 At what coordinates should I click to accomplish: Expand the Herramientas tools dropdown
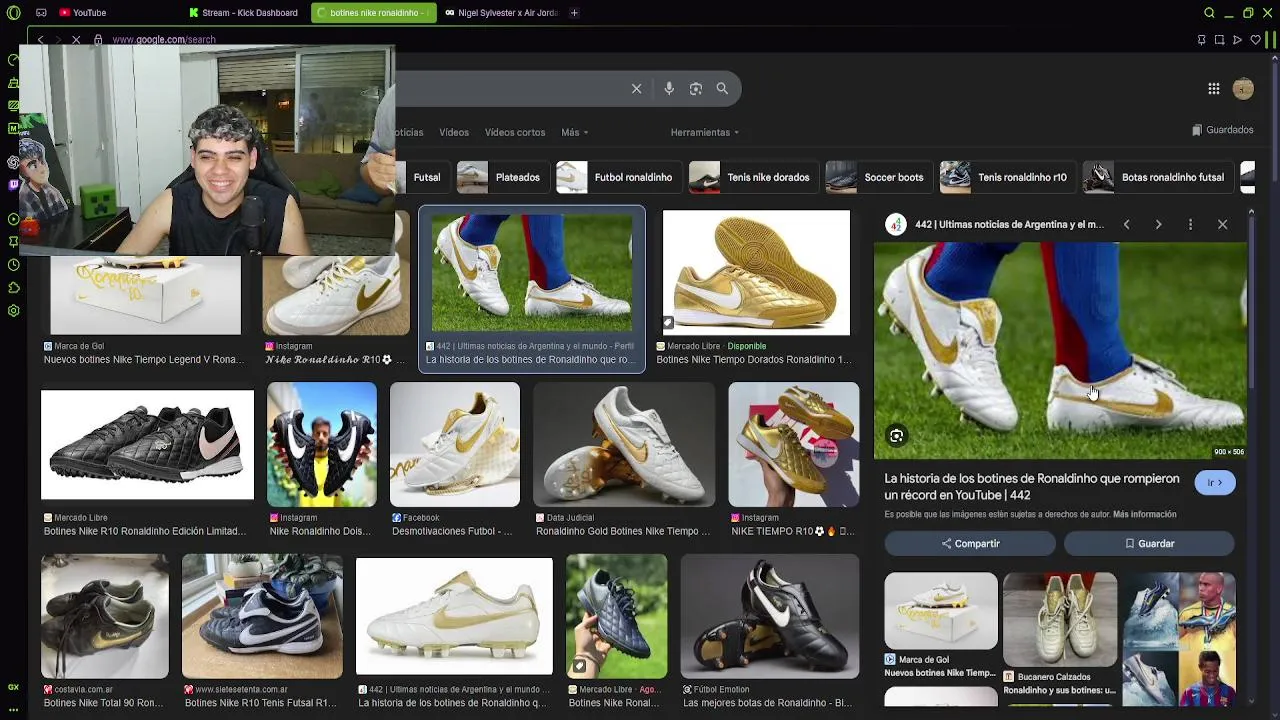(705, 132)
